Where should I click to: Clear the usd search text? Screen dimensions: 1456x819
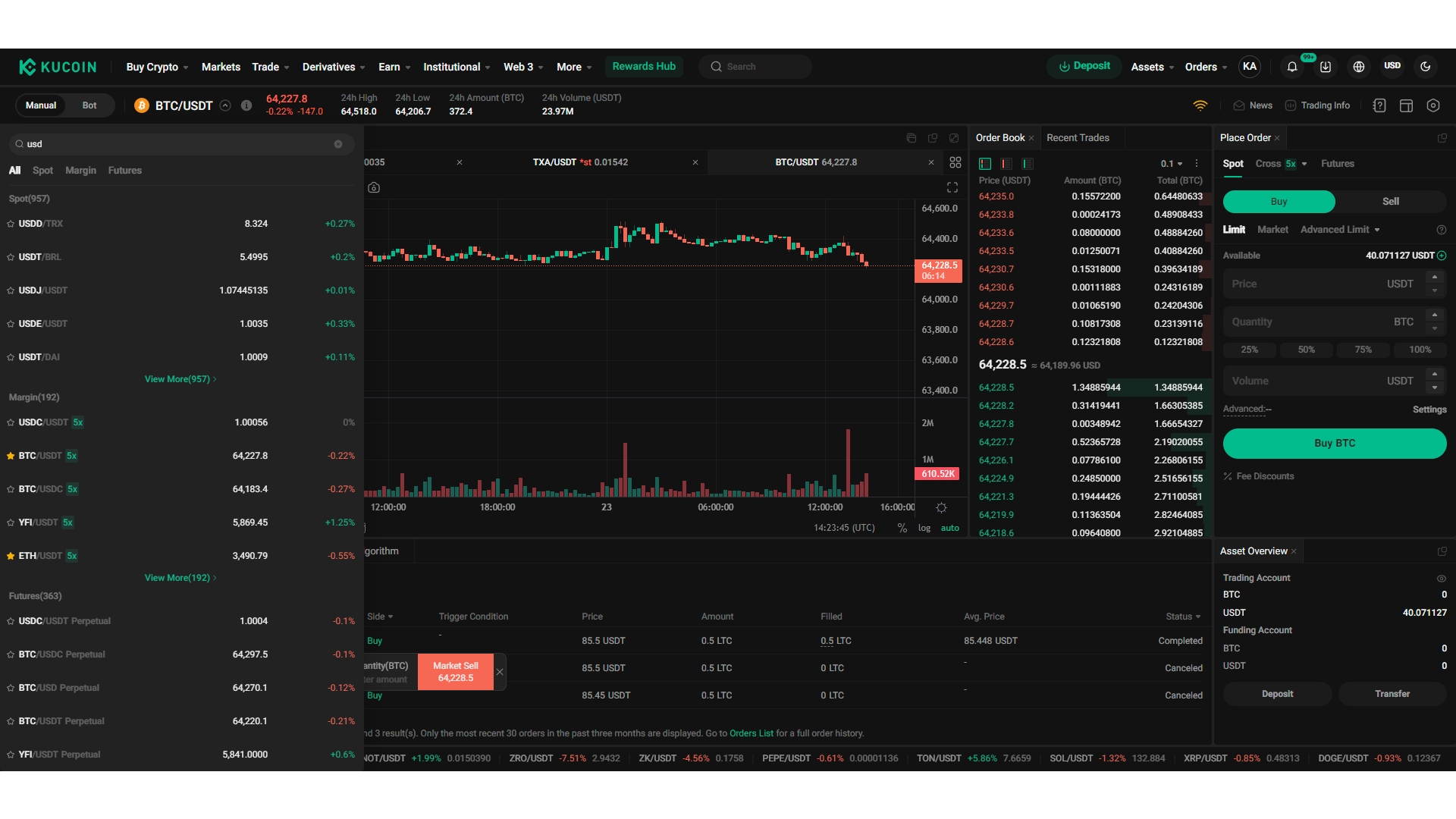[338, 144]
